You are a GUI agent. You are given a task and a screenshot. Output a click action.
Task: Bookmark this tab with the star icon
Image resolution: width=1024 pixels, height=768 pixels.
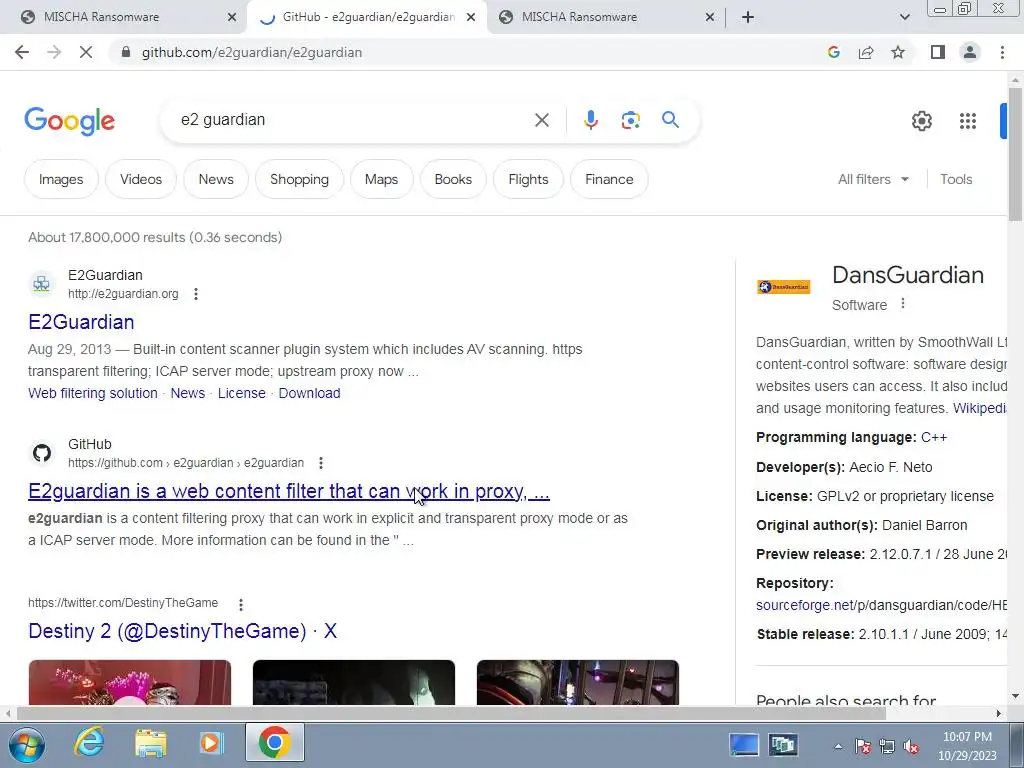pyautogui.click(x=898, y=52)
